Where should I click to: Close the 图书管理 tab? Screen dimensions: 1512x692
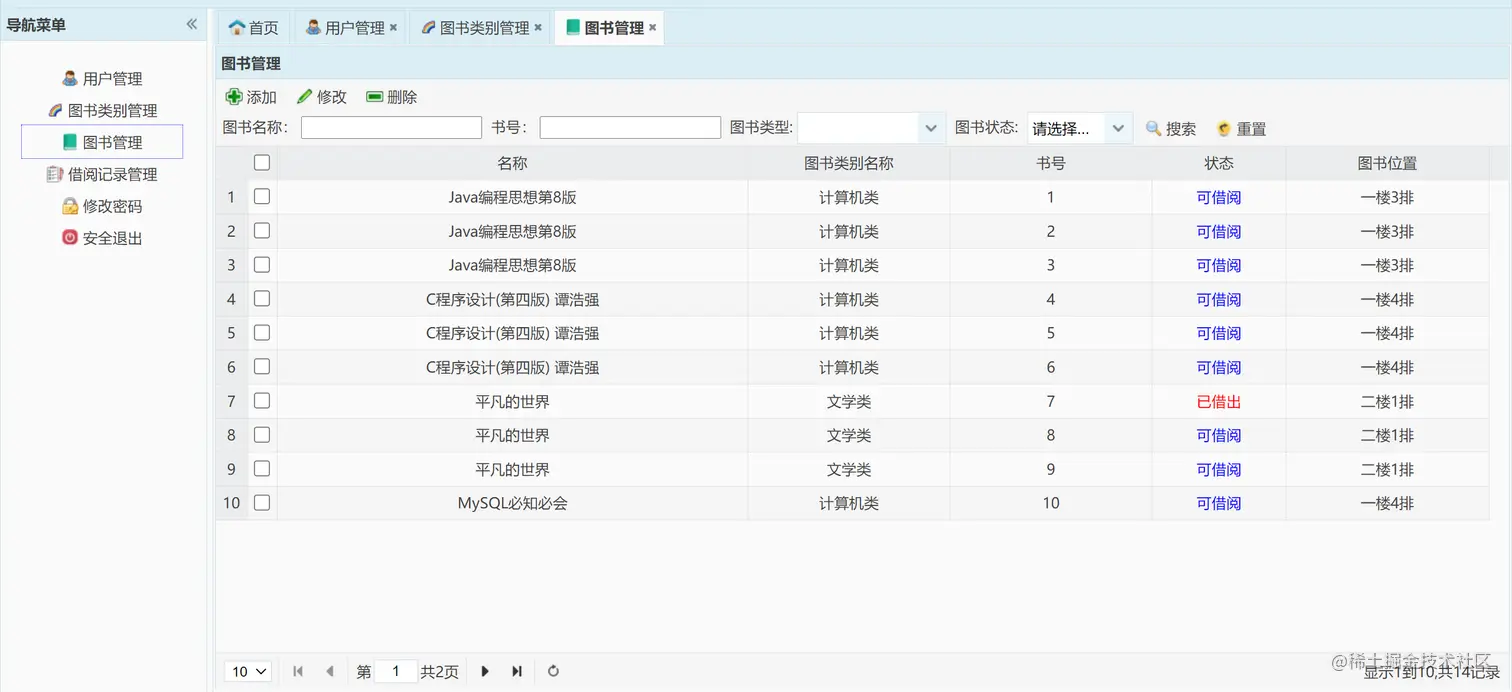click(653, 28)
